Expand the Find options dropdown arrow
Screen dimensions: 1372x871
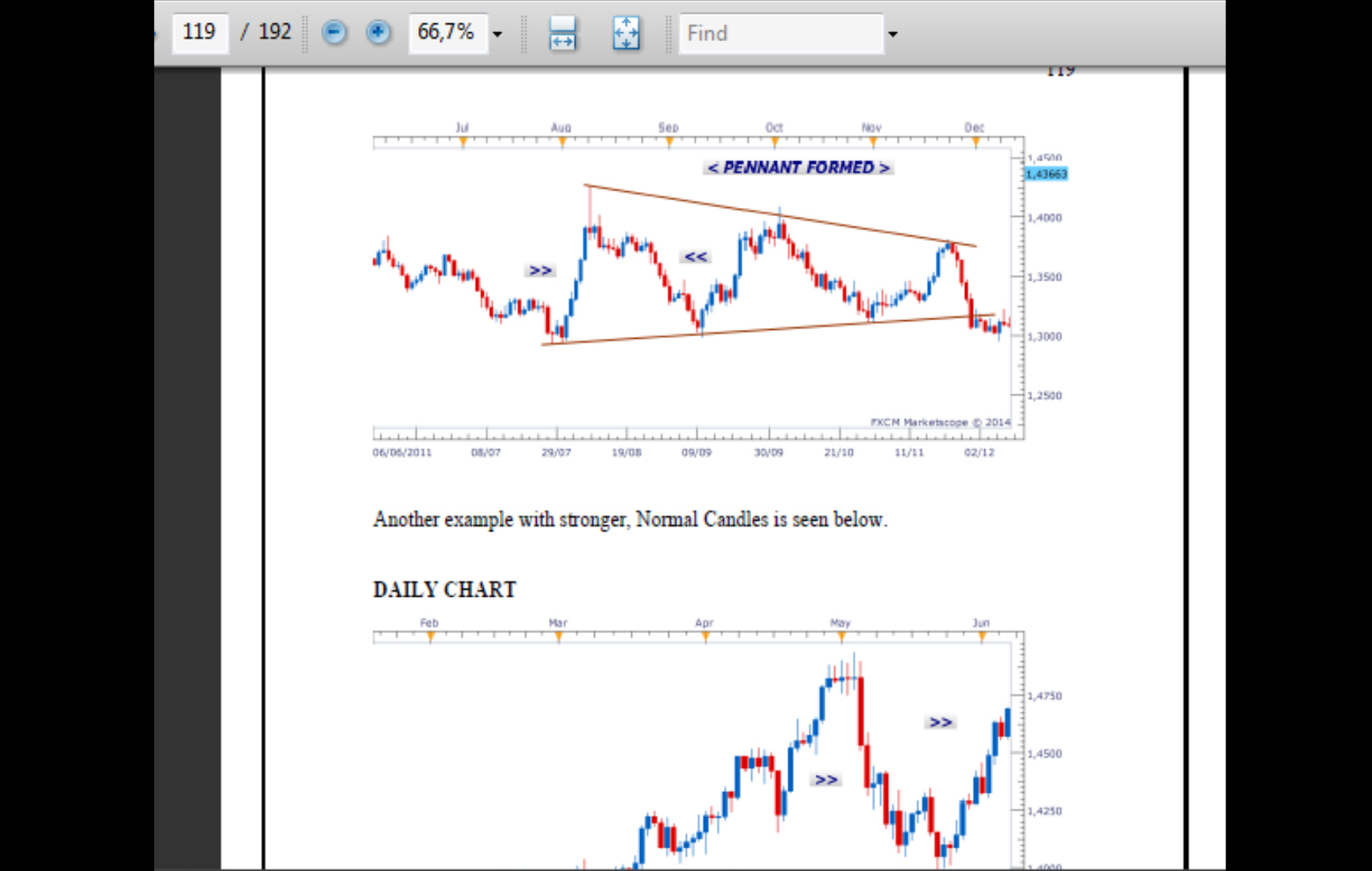coord(892,34)
